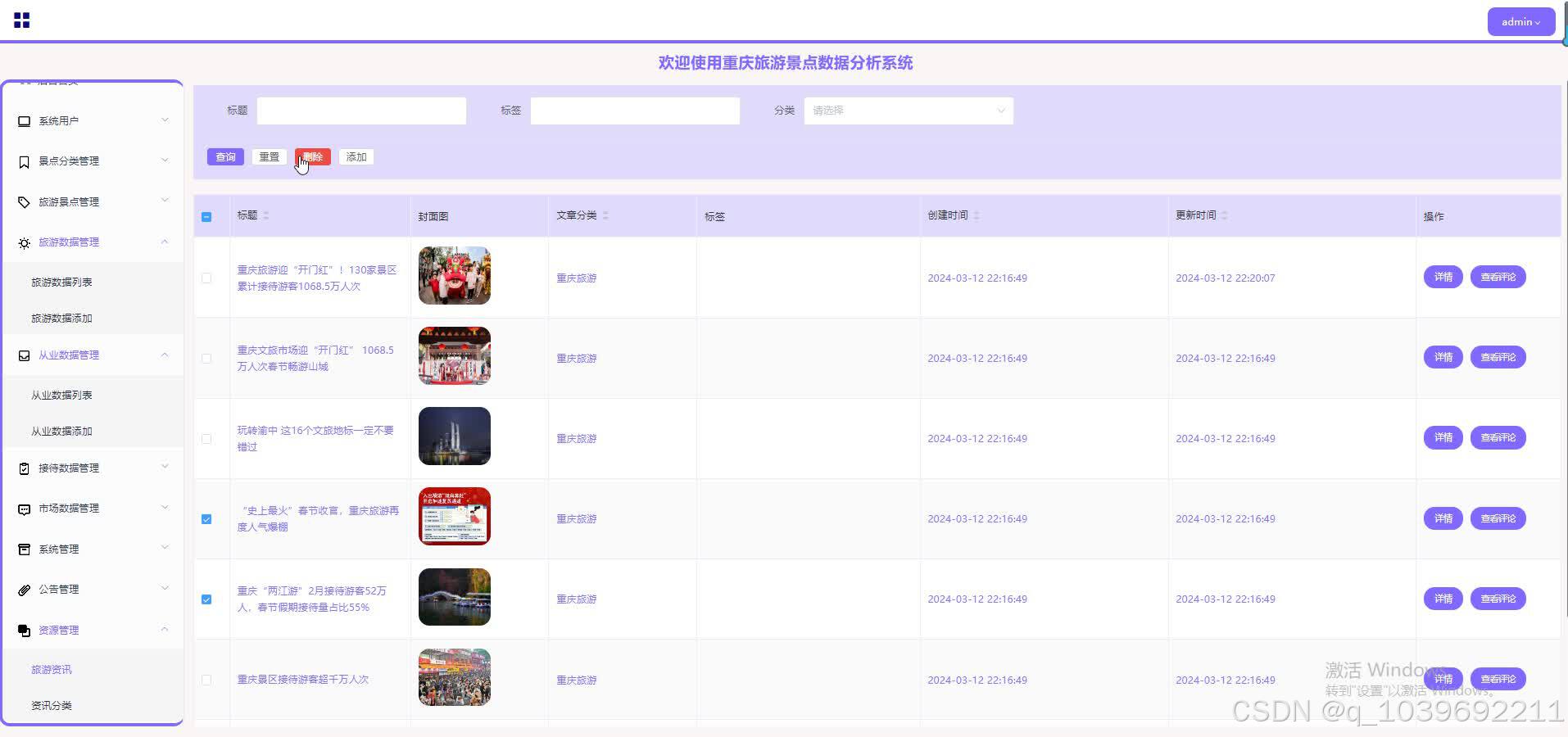Expand the 景点分类管理 menu chevron
The height and width of the screenshot is (737, 1568).
[165, 161]
